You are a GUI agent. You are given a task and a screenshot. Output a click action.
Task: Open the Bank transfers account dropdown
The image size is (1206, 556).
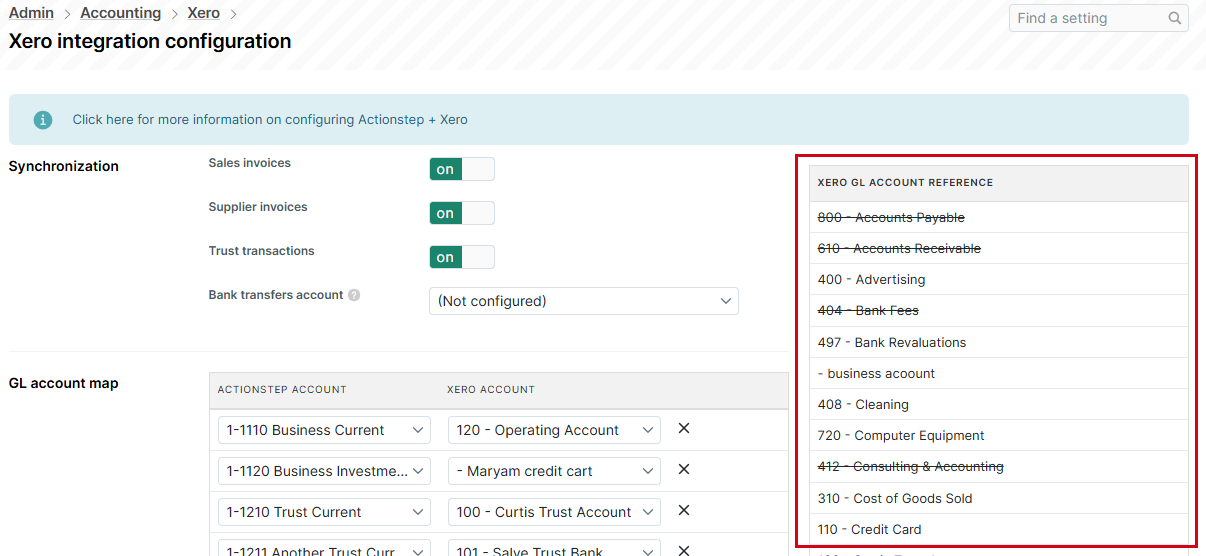584,301
